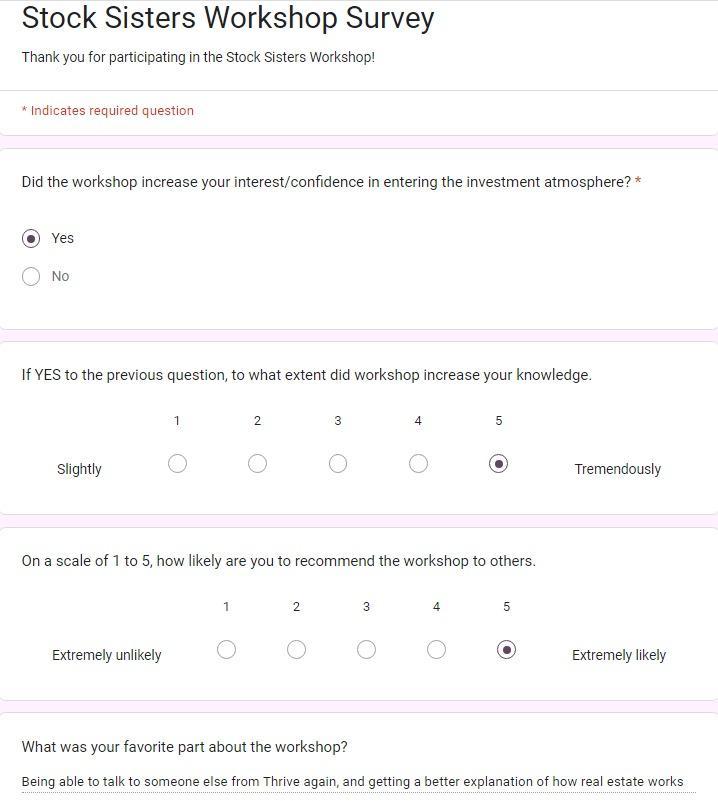Viewport: 718px width, 801px height.
Task: Click the 'No' option label text
Action: pos(60,276)
